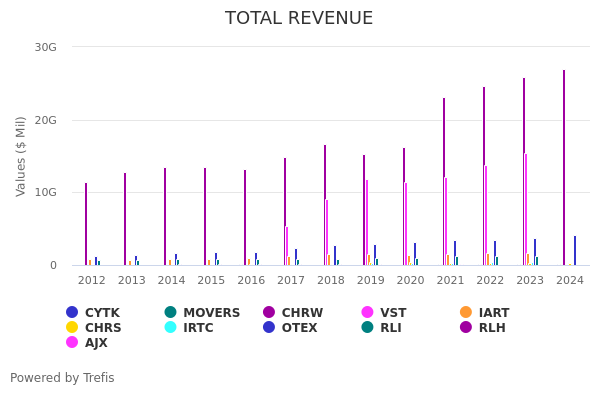Select the pink bar for 2023
Viewport: 600px width, 400px height.
pyautogui.click(x=526, y=210)
